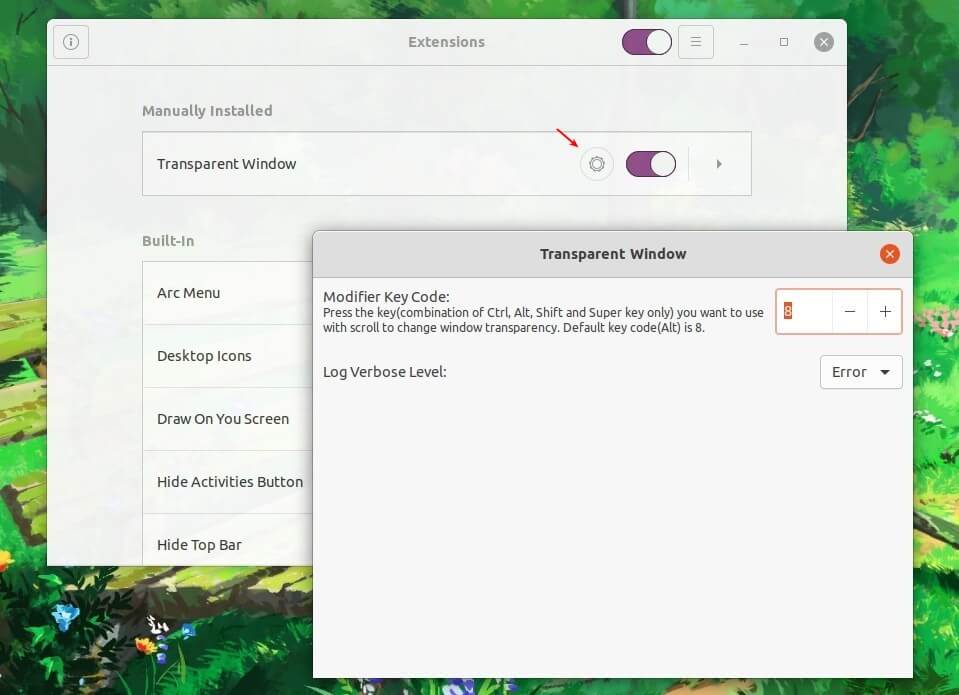Minimize the Extensions window
The width and height of the screenshot is (959, 695).
point(744,41)
